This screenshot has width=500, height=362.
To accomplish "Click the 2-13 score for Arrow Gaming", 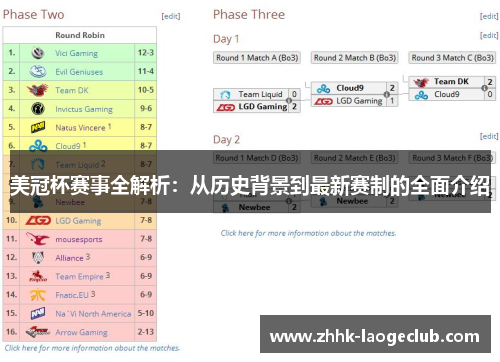I will 146,332.
